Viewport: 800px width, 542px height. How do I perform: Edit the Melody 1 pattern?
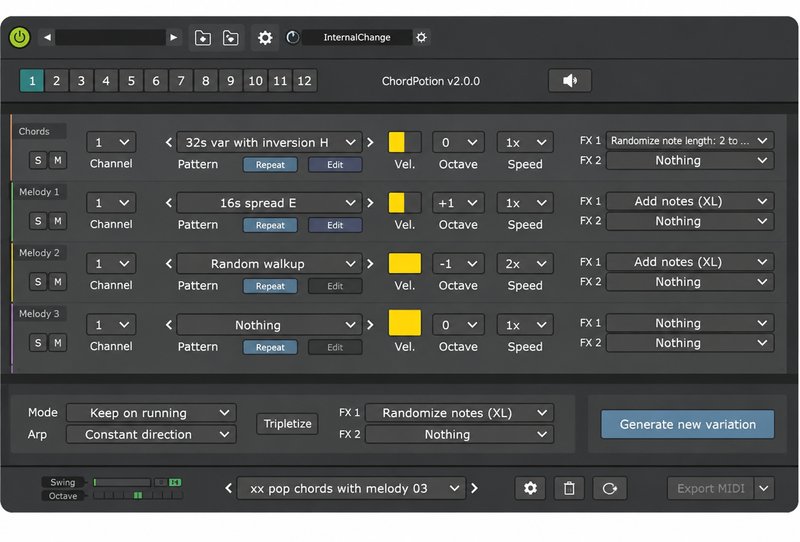pos(335,225)
